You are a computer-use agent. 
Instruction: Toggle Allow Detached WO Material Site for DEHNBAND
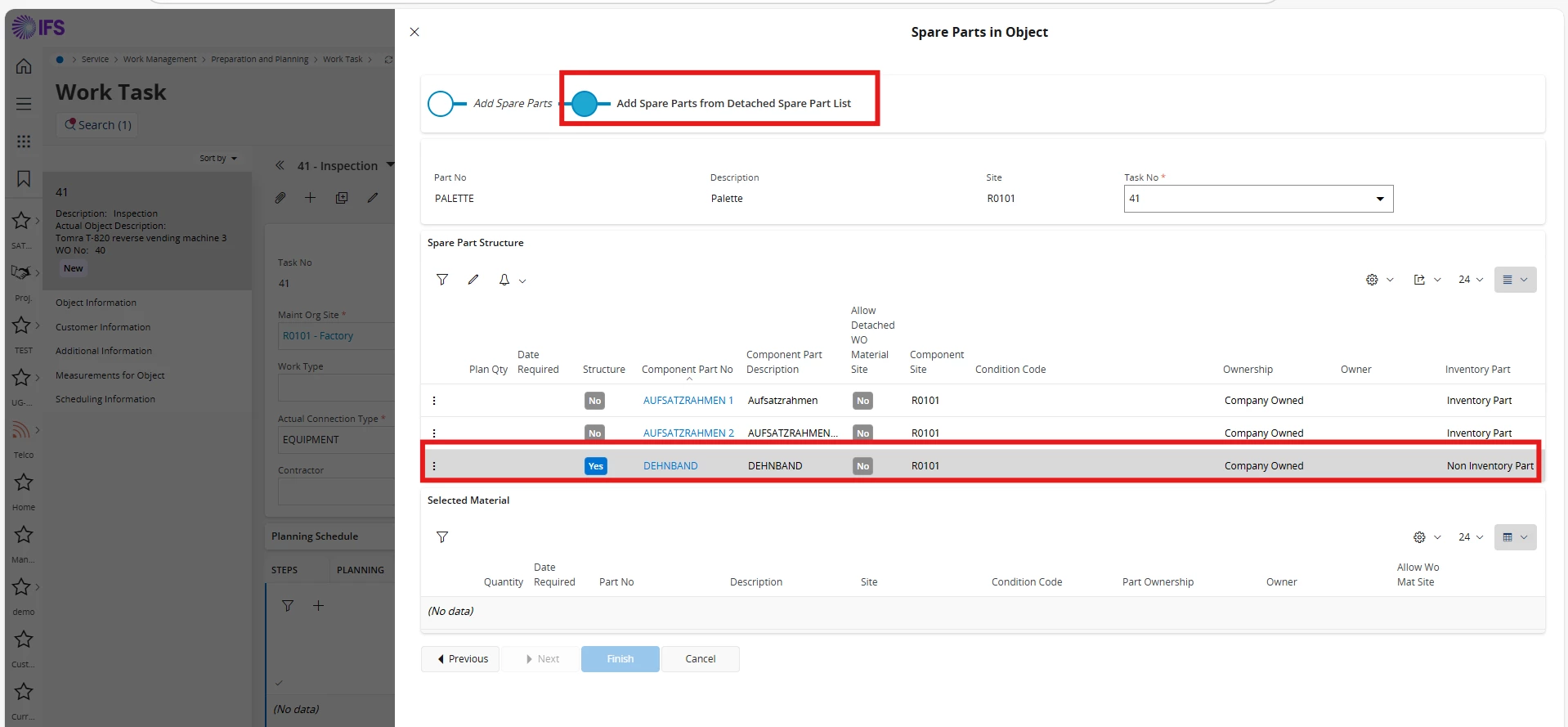pyautogui.click(x=862, y=466)
